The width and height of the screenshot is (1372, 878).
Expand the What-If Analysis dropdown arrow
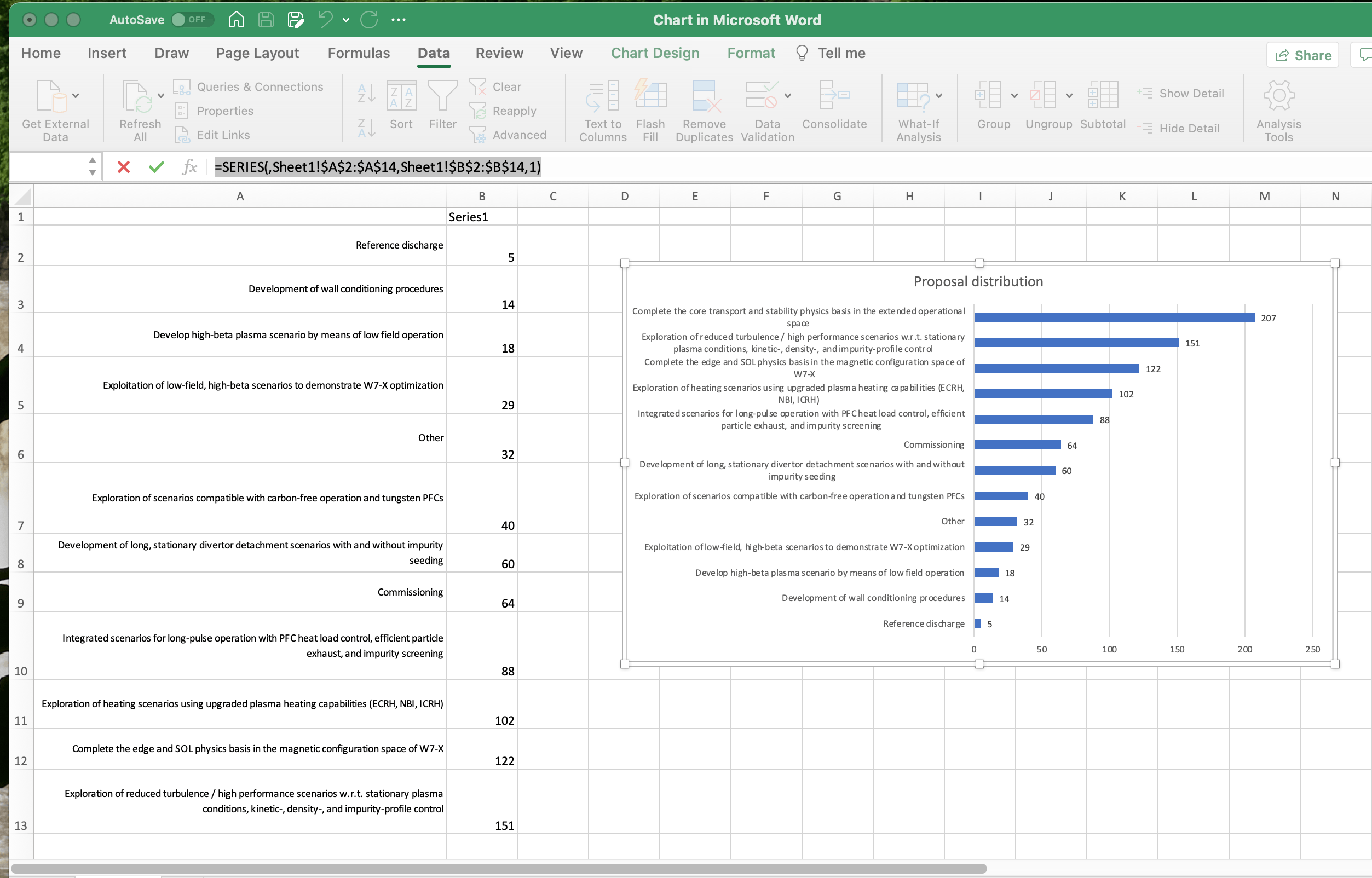point(938,96)
